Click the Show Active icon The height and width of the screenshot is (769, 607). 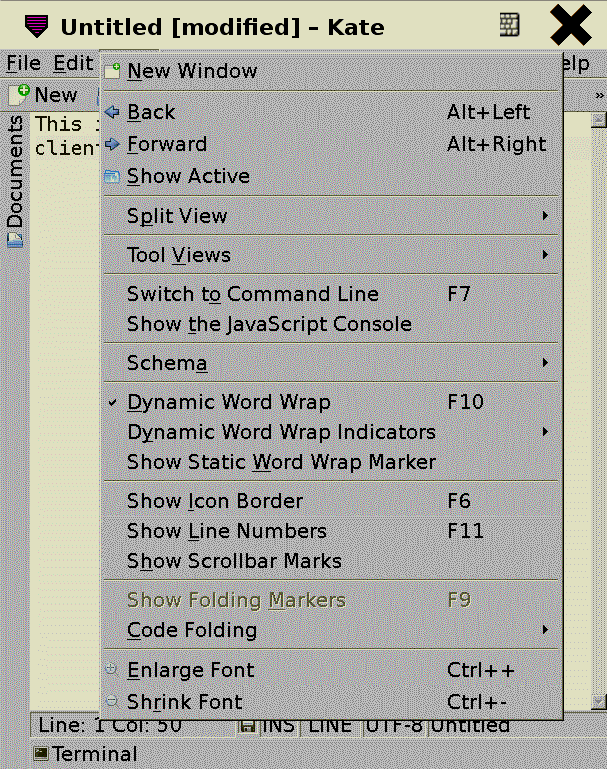tap(112, 176)
